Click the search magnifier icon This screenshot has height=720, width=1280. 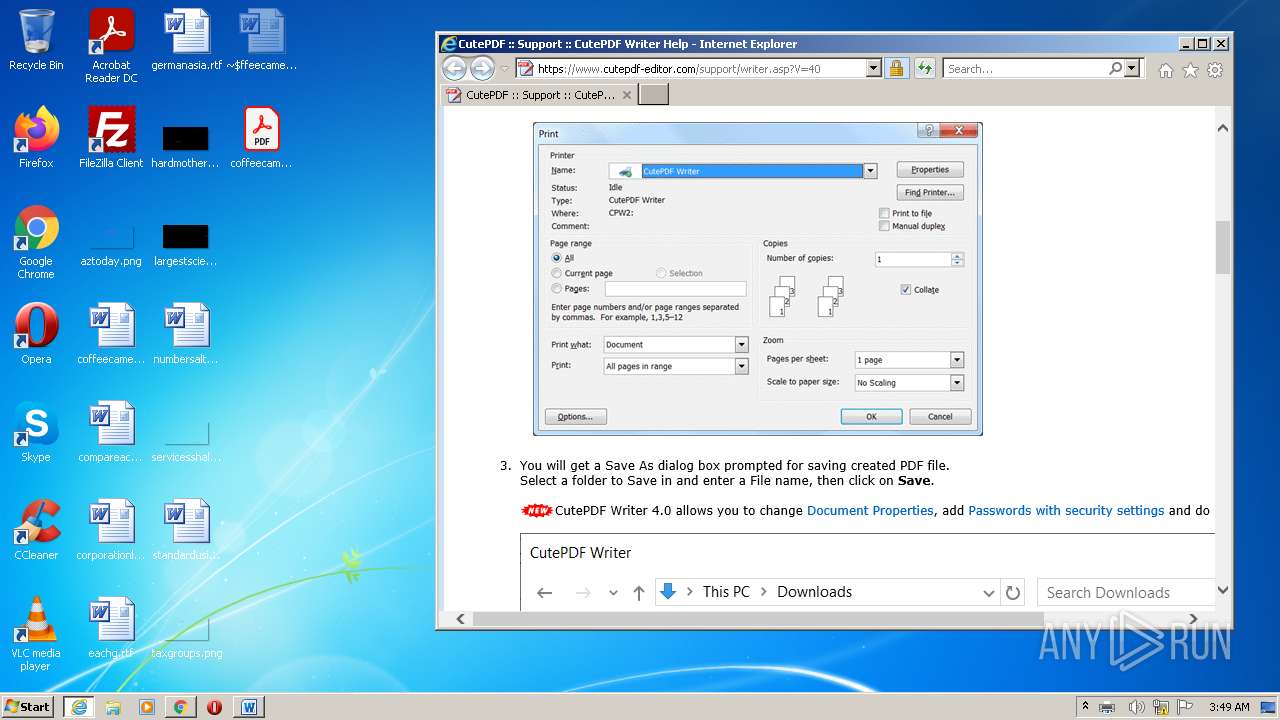[x=1115, y=68]
